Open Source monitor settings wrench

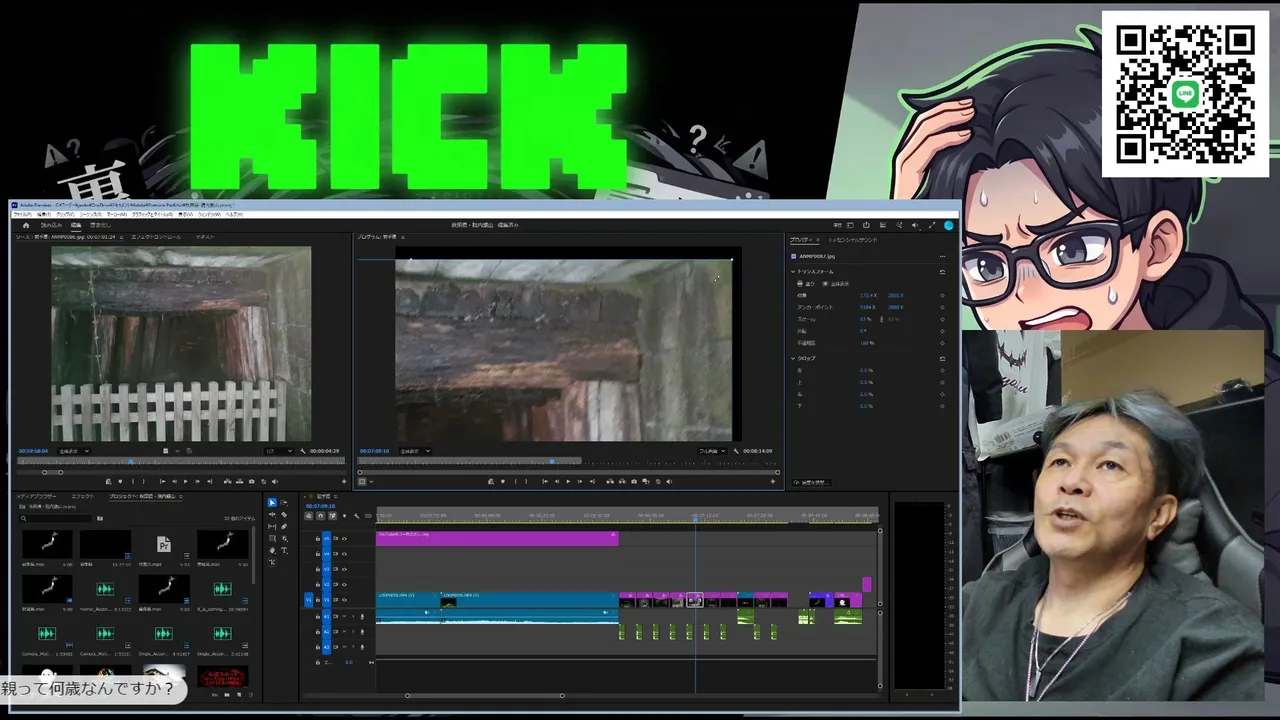click(302, 451)
